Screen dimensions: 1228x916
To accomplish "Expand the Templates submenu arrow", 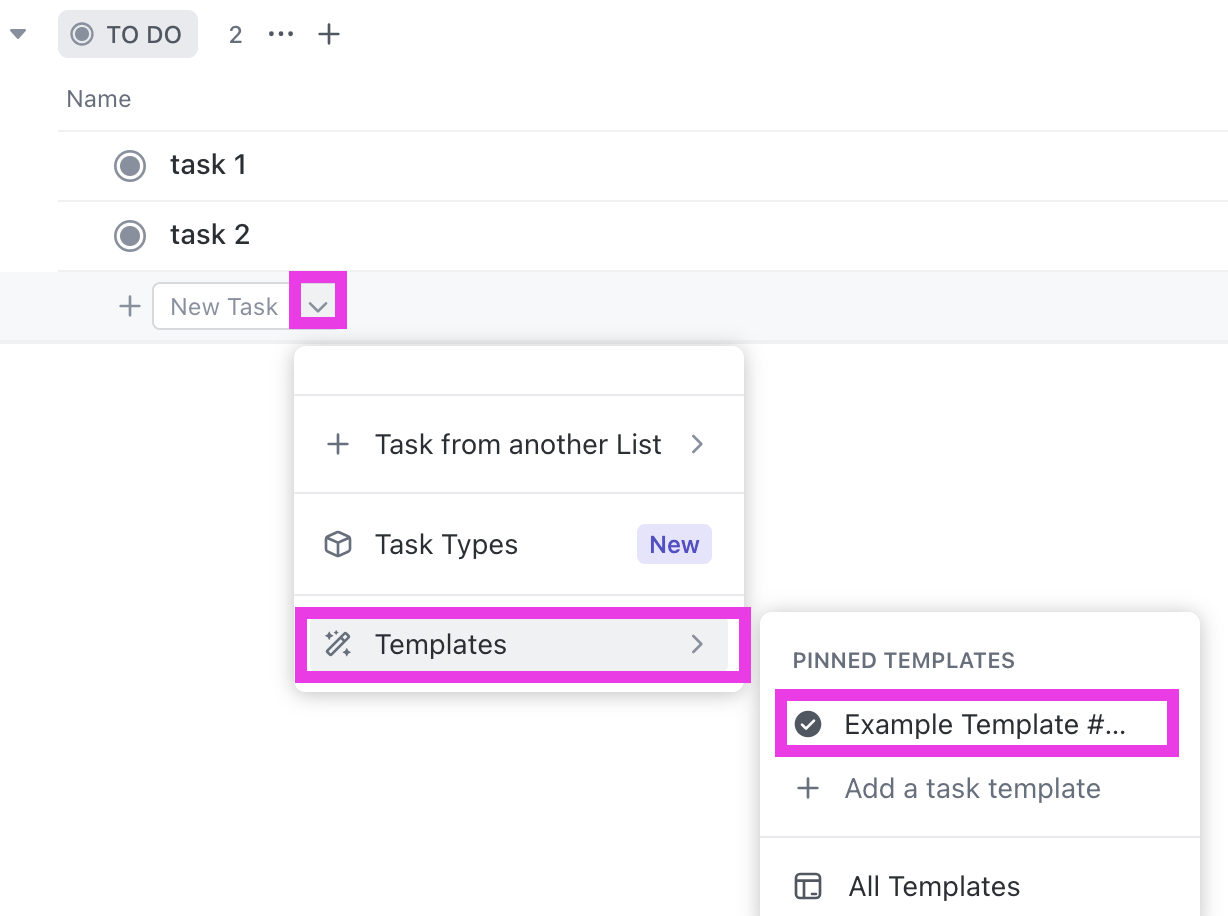I will point(698,645).
